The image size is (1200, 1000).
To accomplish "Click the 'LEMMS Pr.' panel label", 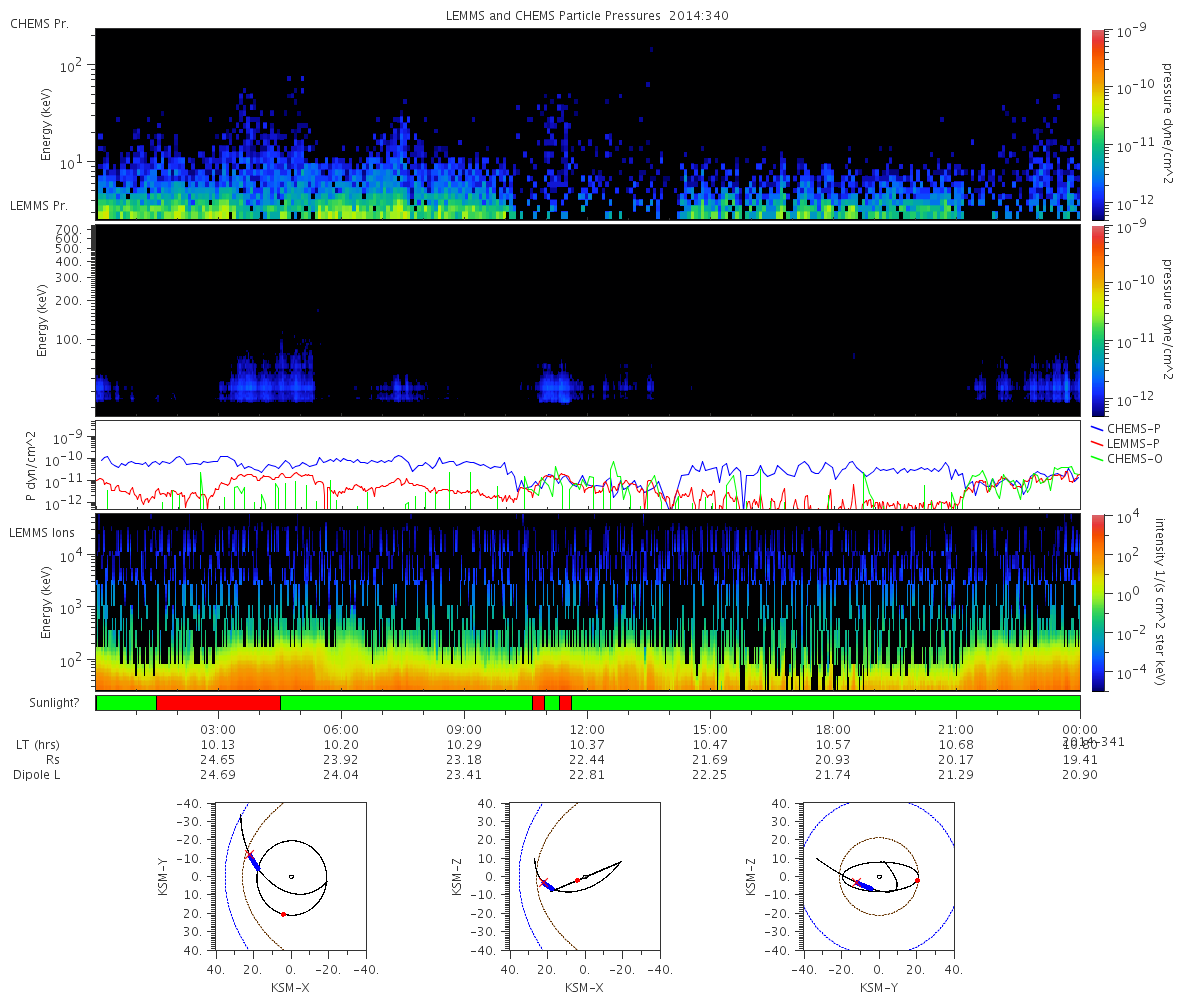I will coord(37,205).
